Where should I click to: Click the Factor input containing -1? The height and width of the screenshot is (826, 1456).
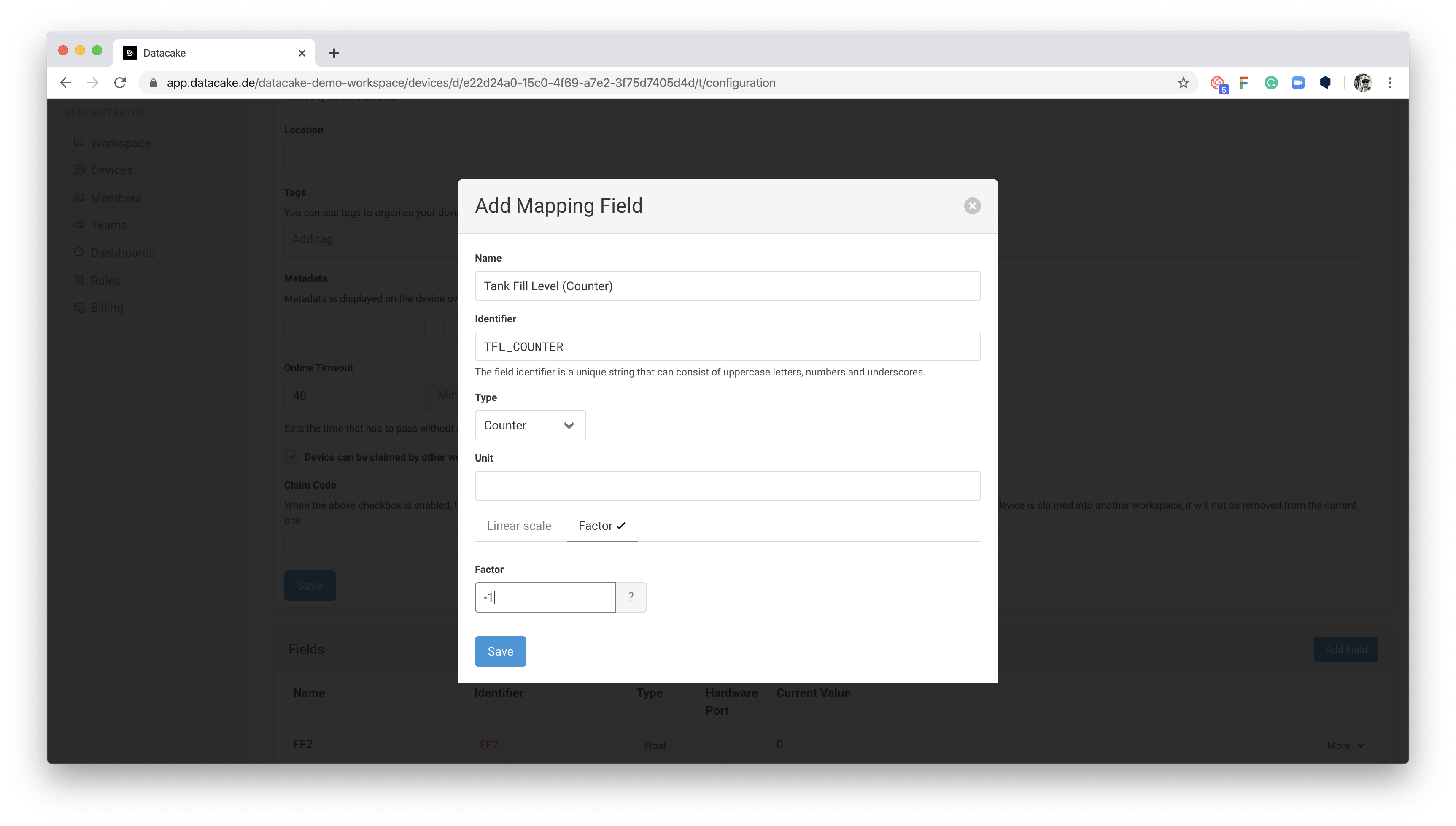pyautogui.click(x=545, y=597)
